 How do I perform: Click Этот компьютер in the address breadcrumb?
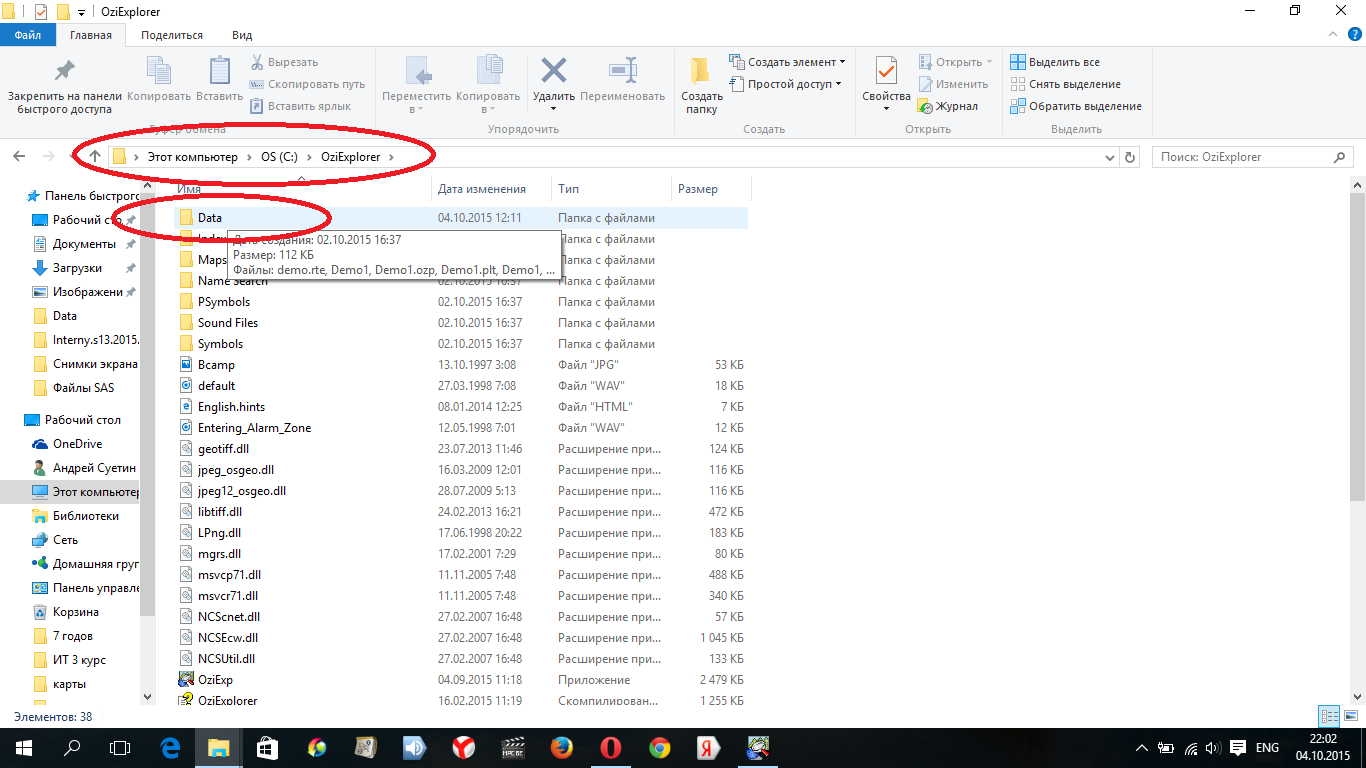[193, 157]
